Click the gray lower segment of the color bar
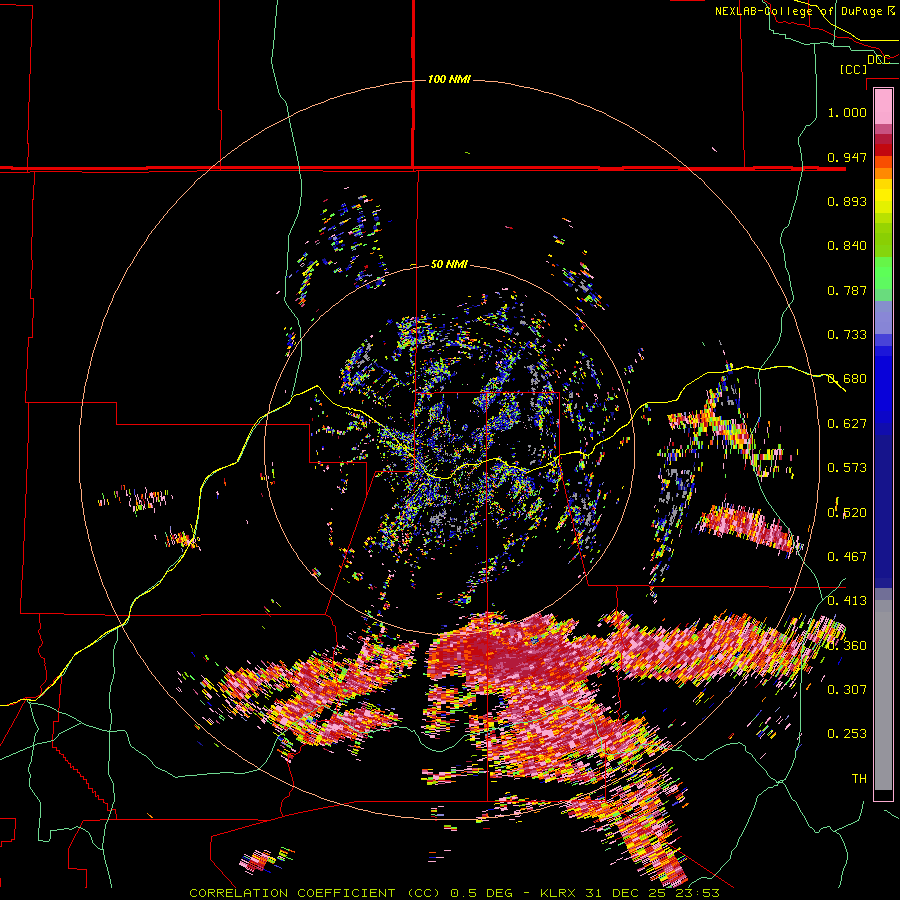The image size is (900, 900). (x=883, y=695)
